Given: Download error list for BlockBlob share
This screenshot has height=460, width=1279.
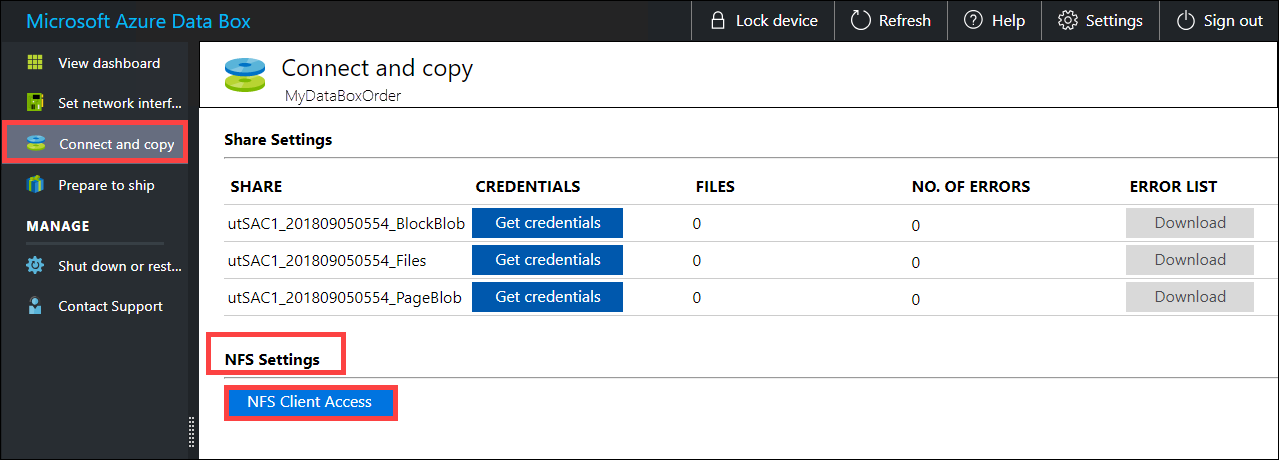Looking at the screenshot, I should click(1189, 223).
